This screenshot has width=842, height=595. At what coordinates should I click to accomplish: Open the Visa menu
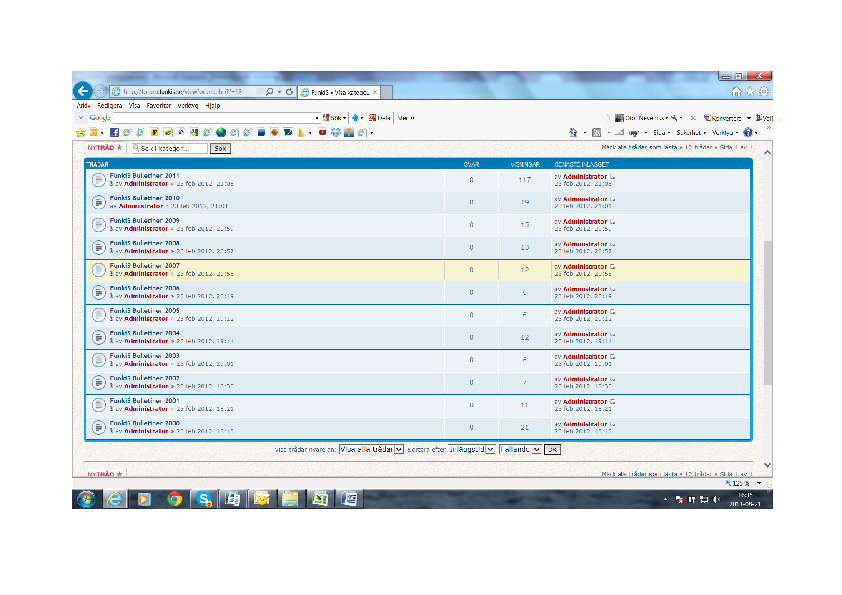tap(134, 106)
